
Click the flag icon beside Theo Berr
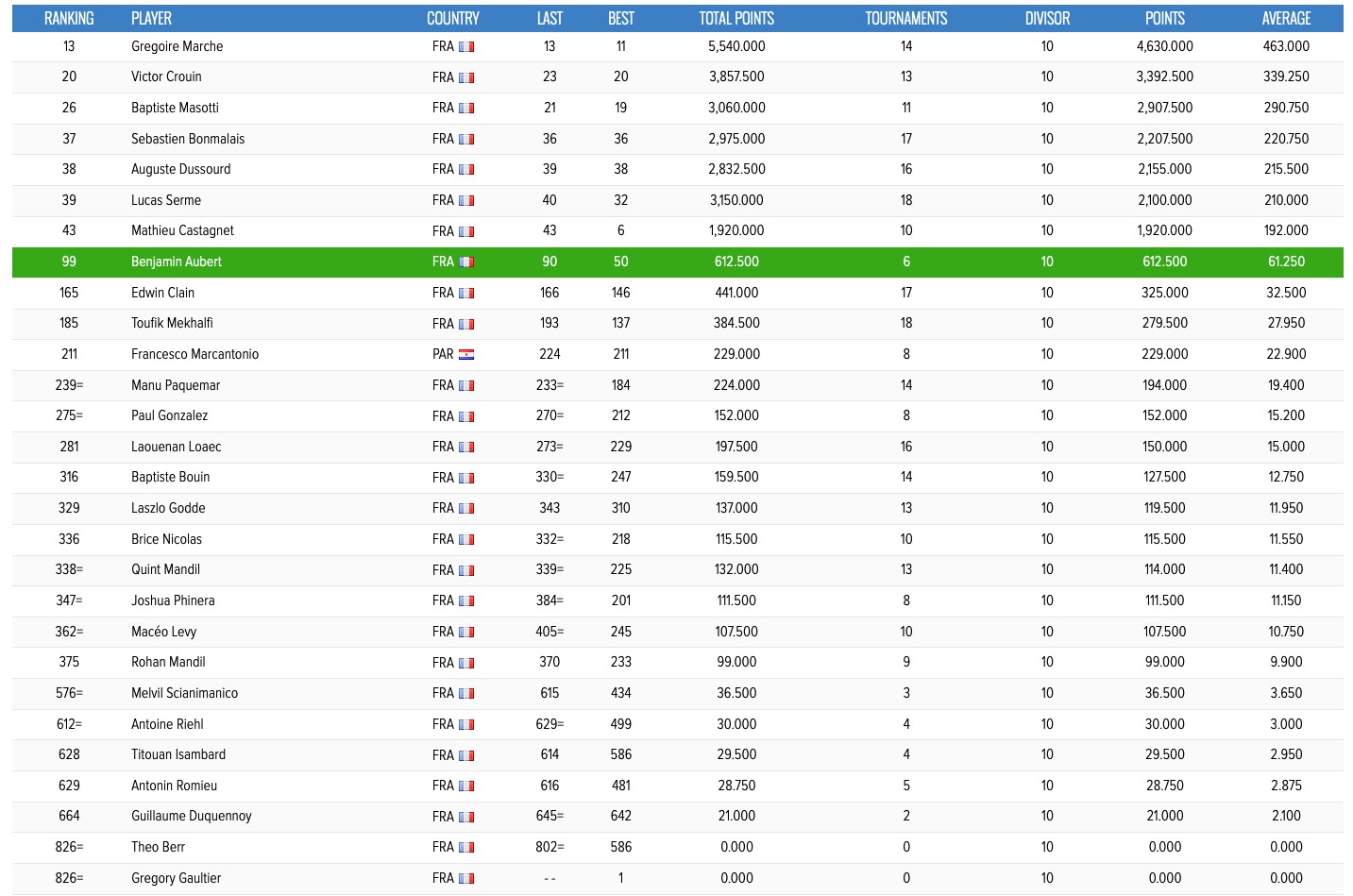(x=466, y=847)
